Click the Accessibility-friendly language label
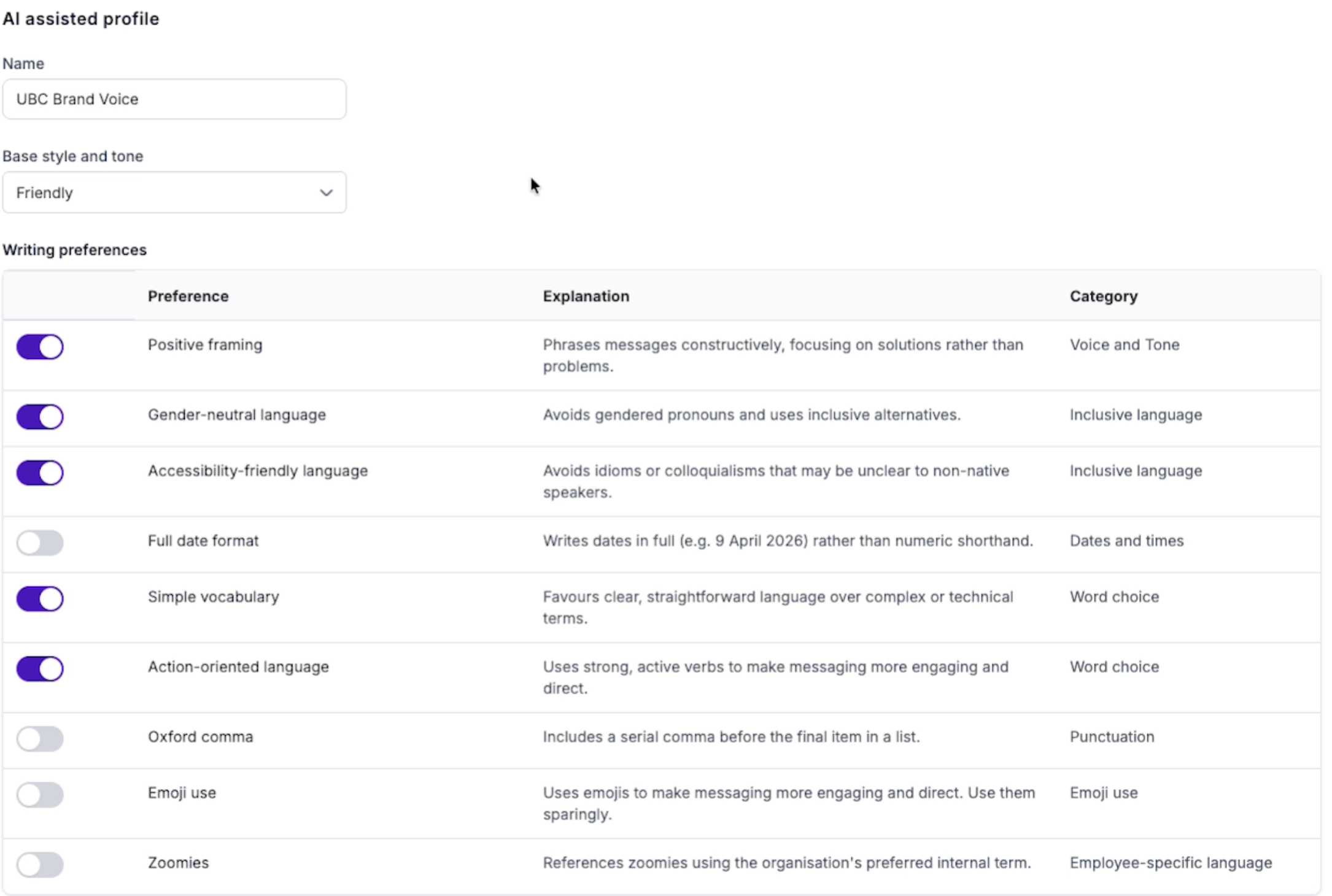This screenshot has height=896, width=1332. tap(258, 471)
